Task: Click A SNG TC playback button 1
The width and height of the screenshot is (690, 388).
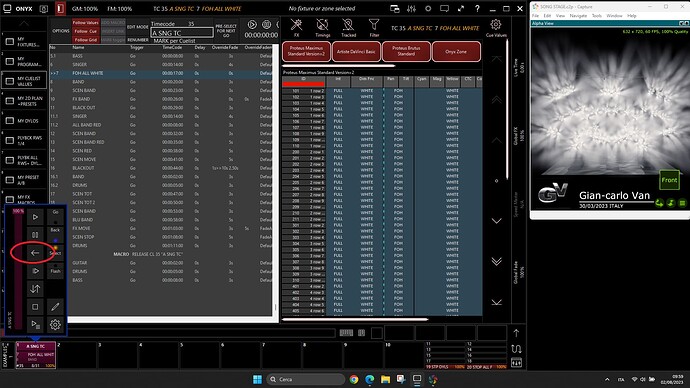Action: [x=36, y=355]
